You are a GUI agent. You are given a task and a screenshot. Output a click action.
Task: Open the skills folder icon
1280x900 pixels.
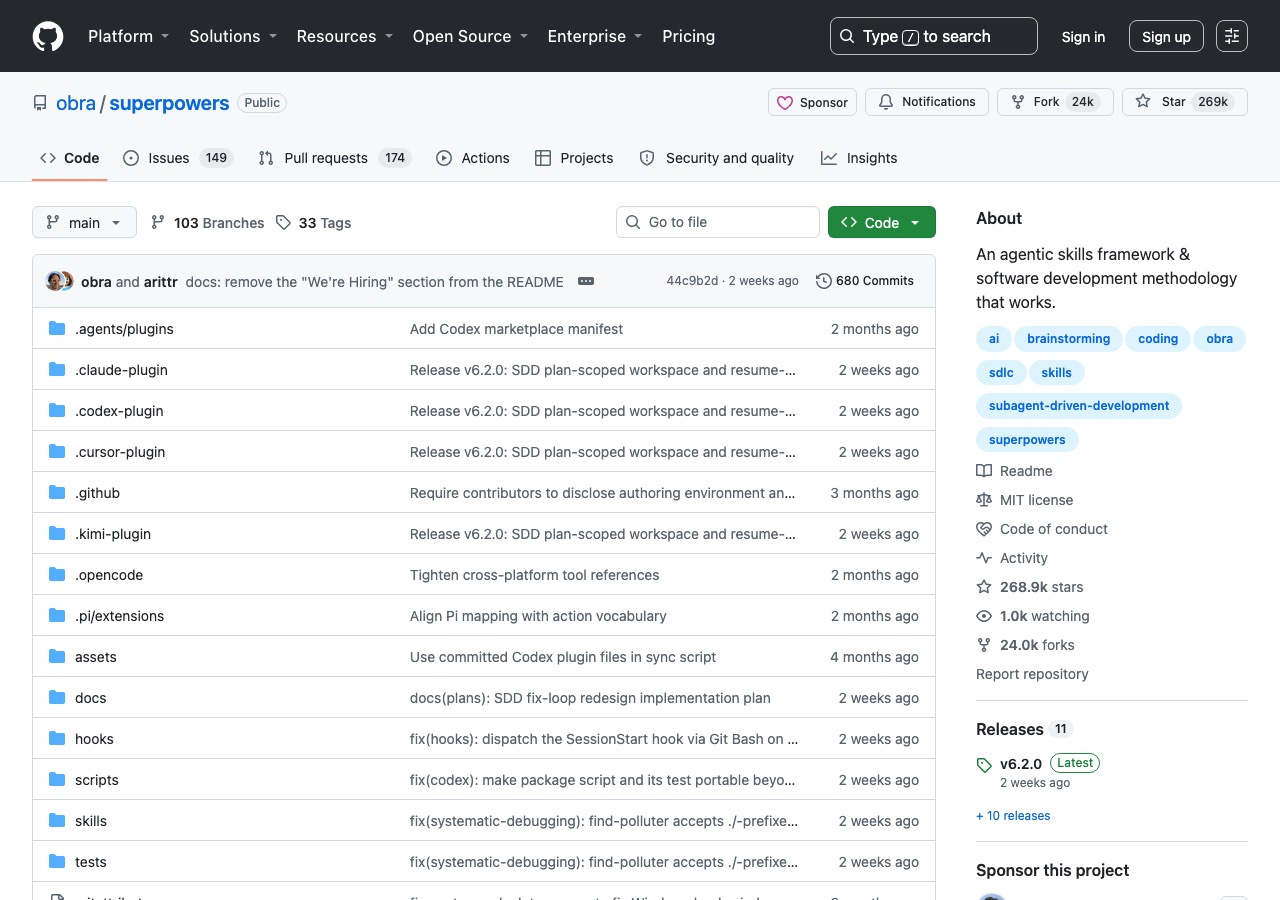point(57,821)
